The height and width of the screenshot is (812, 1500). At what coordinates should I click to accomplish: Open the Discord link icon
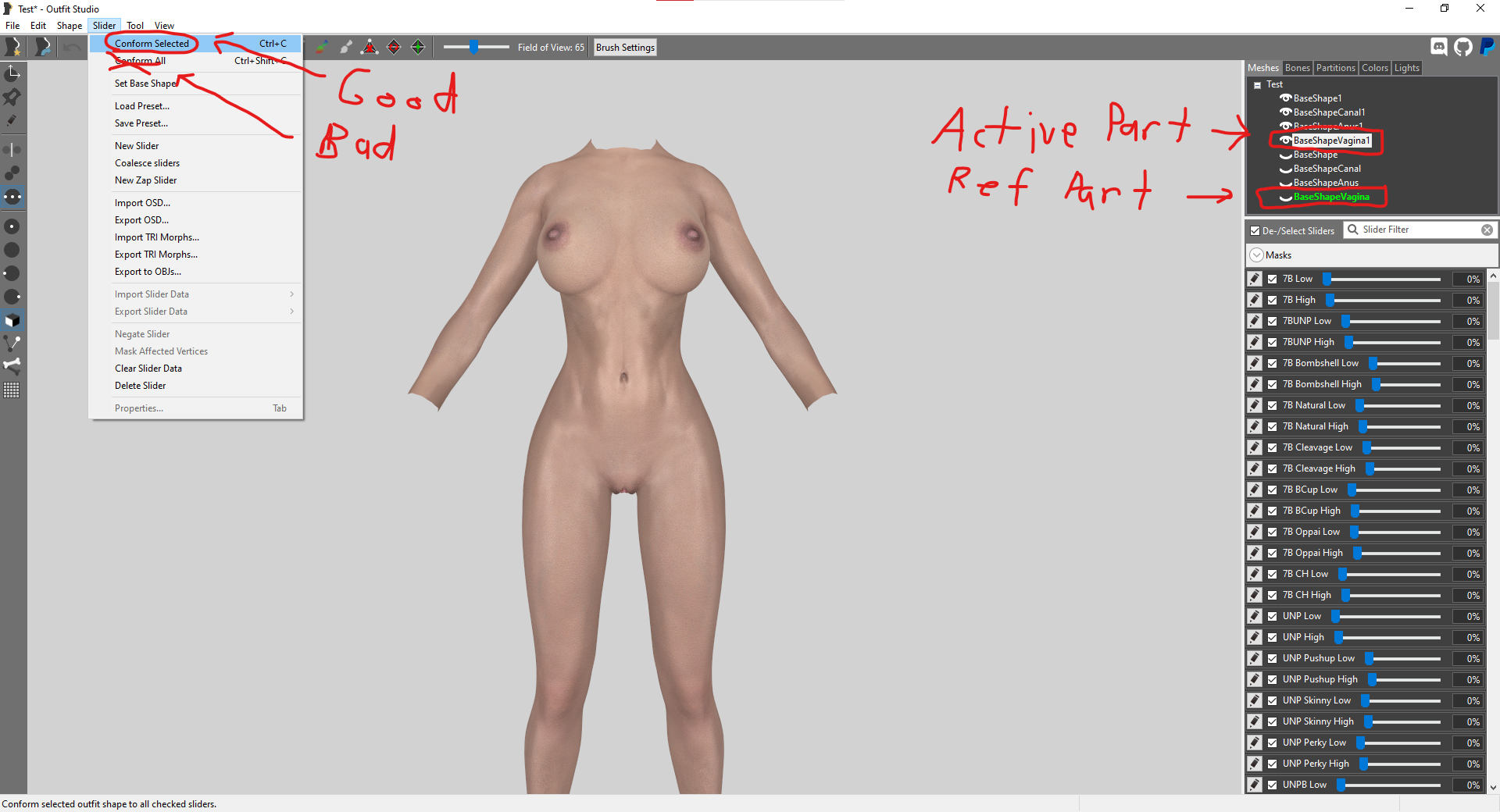click(x=1439, y=47)
